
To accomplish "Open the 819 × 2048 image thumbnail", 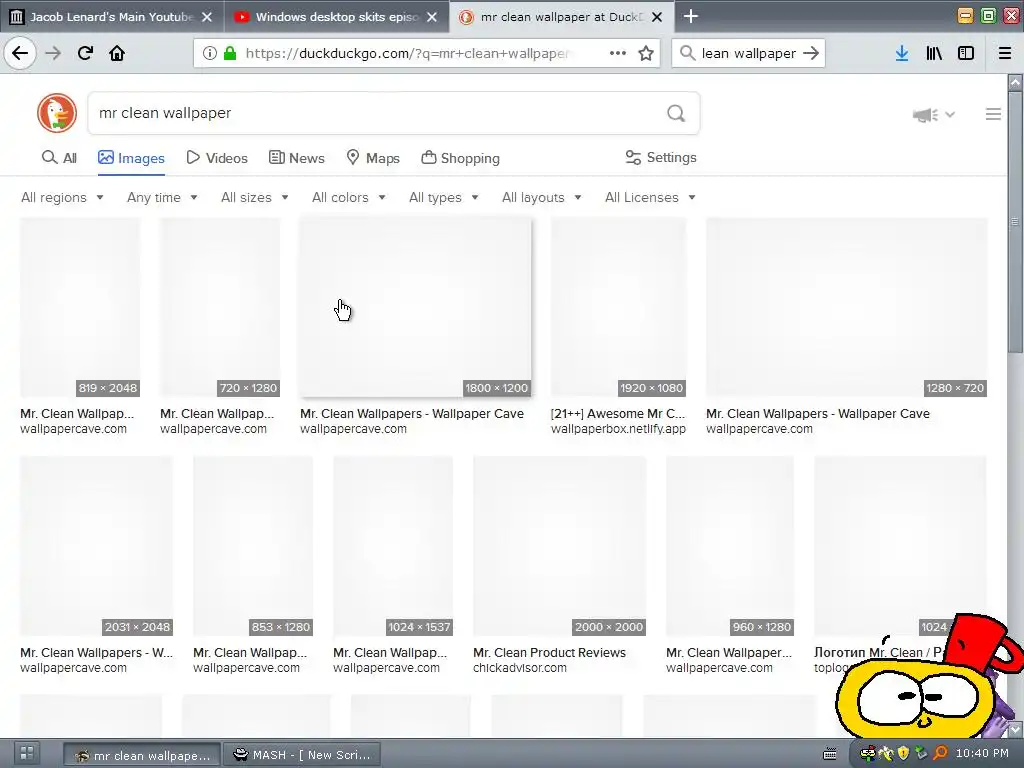I will [x=80, y=308].
